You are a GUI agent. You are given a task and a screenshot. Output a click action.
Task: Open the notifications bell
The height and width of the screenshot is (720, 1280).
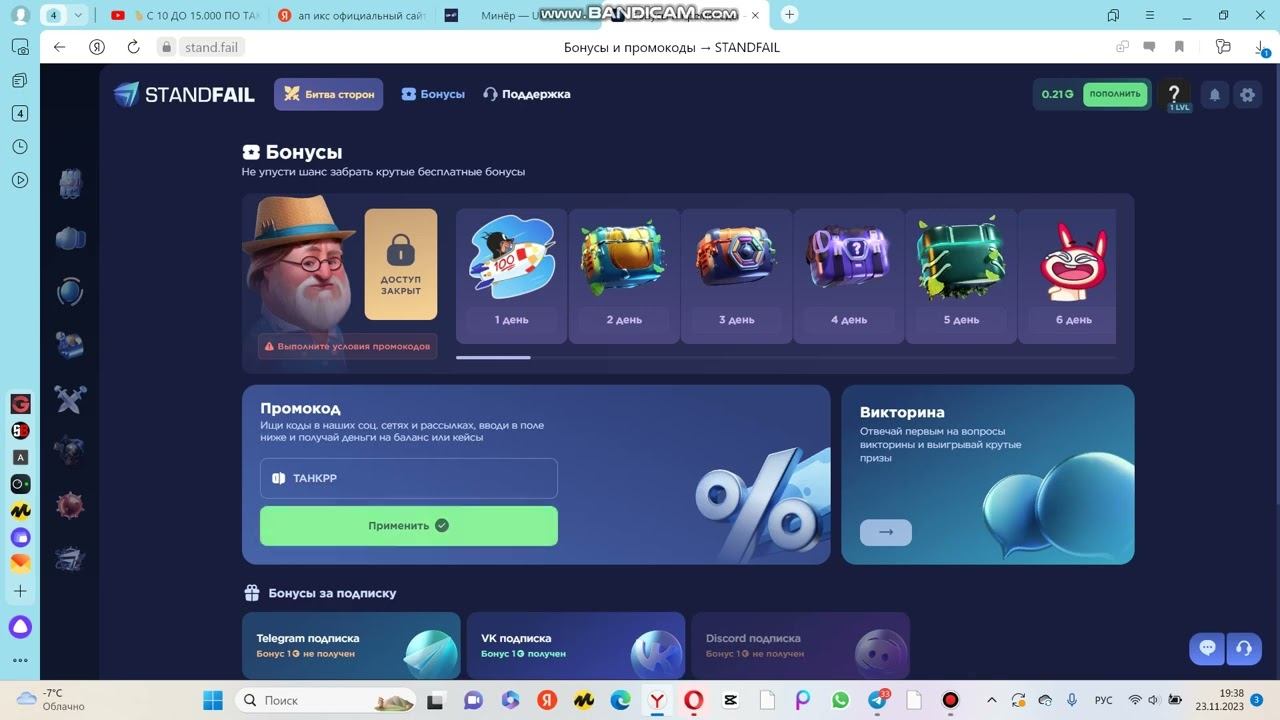1215,94
